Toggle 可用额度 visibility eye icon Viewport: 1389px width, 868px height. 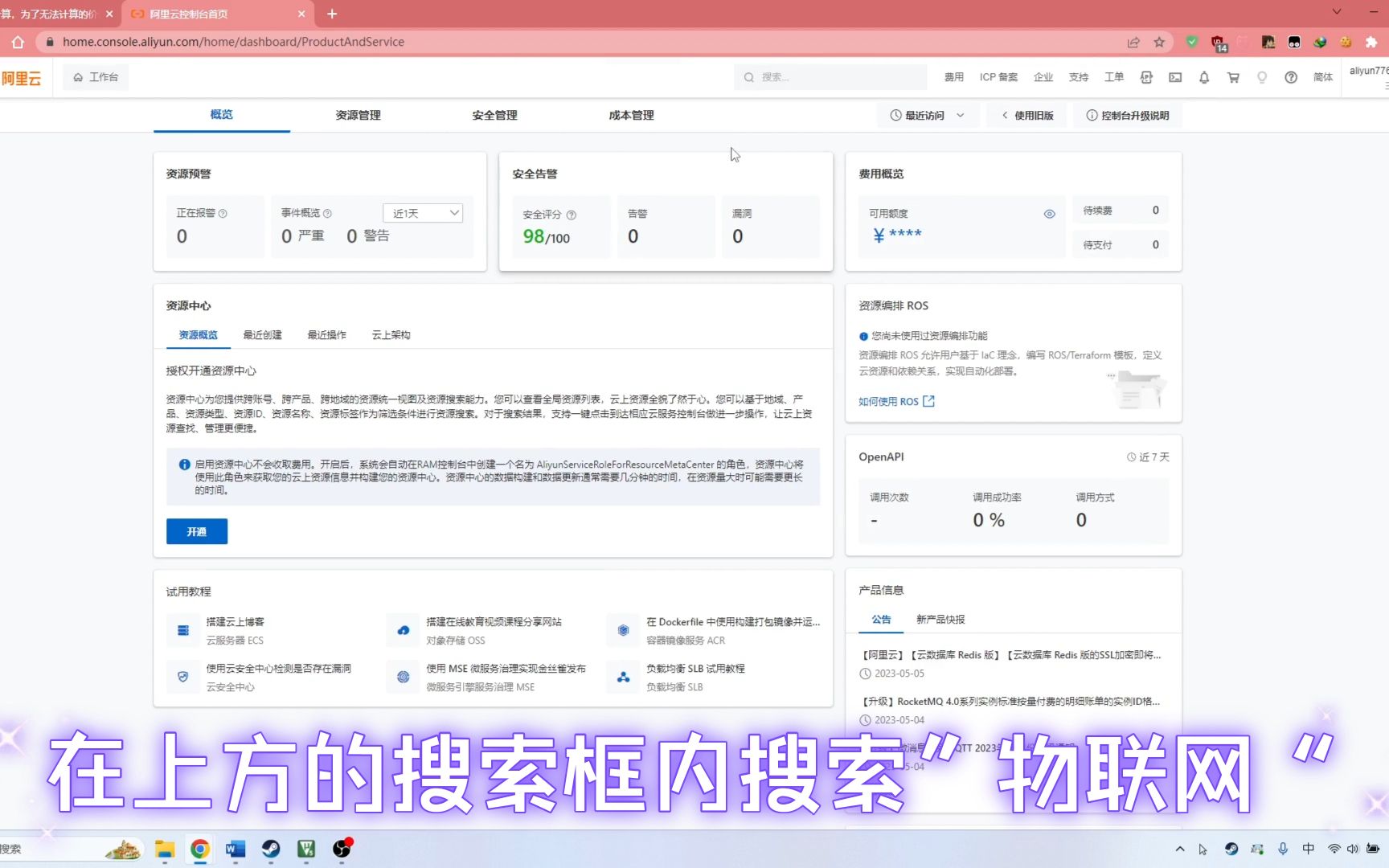pos(1049,214)
